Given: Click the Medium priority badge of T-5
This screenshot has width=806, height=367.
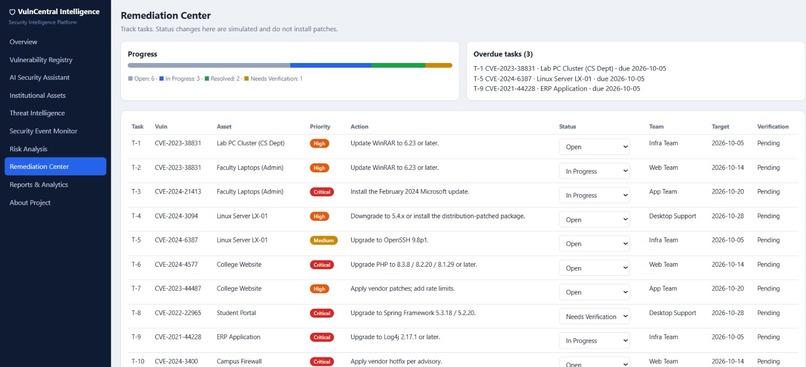Looking at the screenshot, I should point(324,241).
